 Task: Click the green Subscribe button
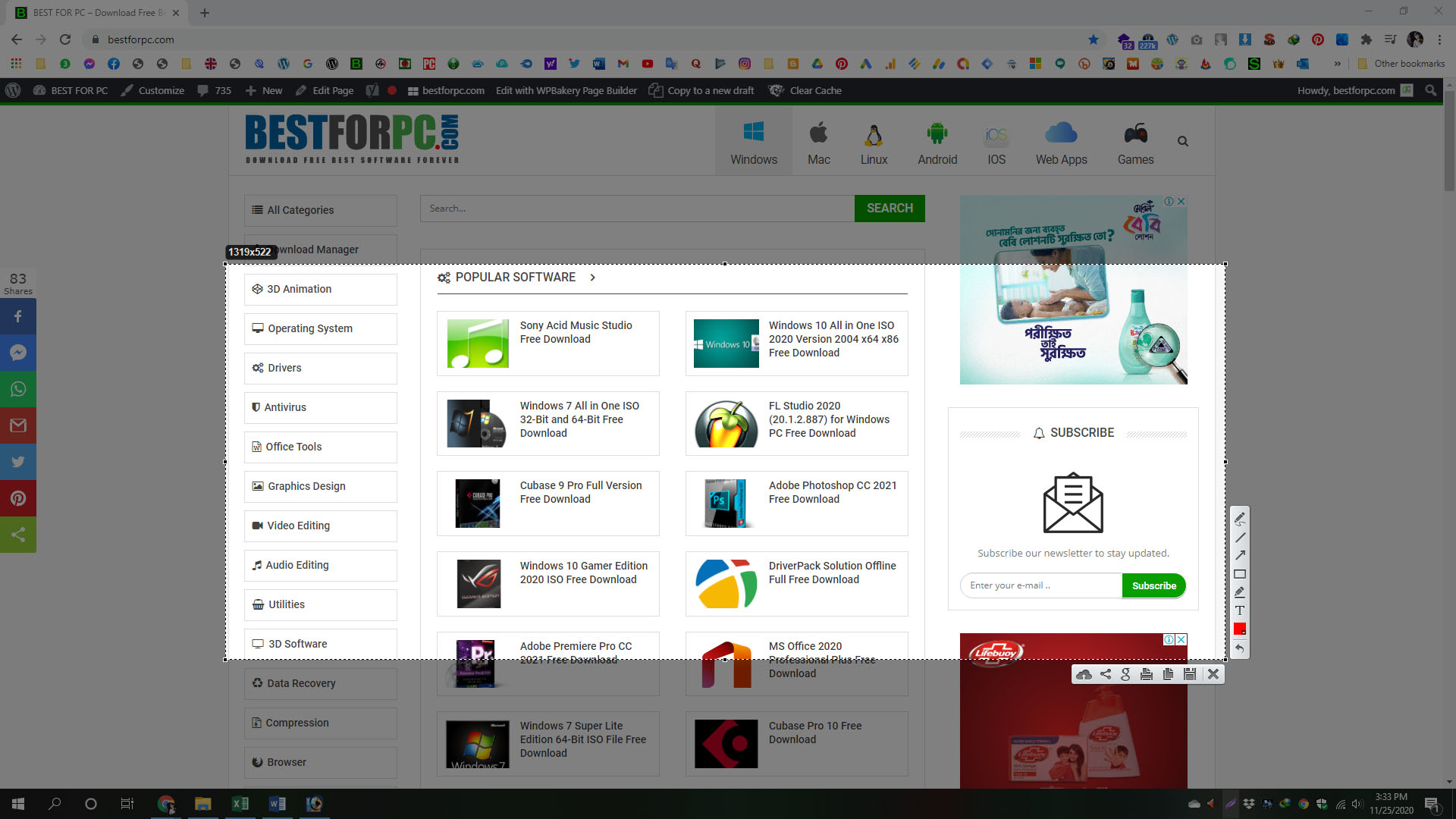click(x=1153, y=585)
